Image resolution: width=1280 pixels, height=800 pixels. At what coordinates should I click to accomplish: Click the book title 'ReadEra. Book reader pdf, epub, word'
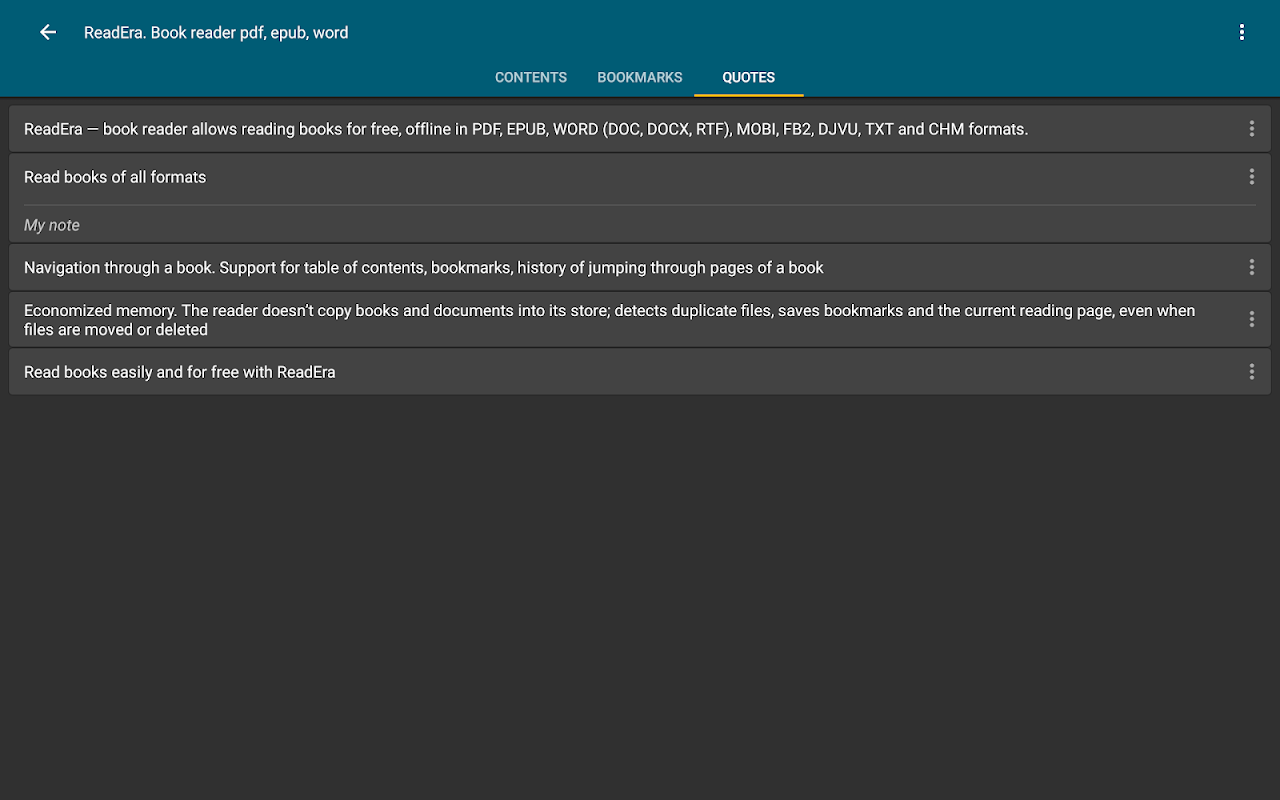(216, 32)
